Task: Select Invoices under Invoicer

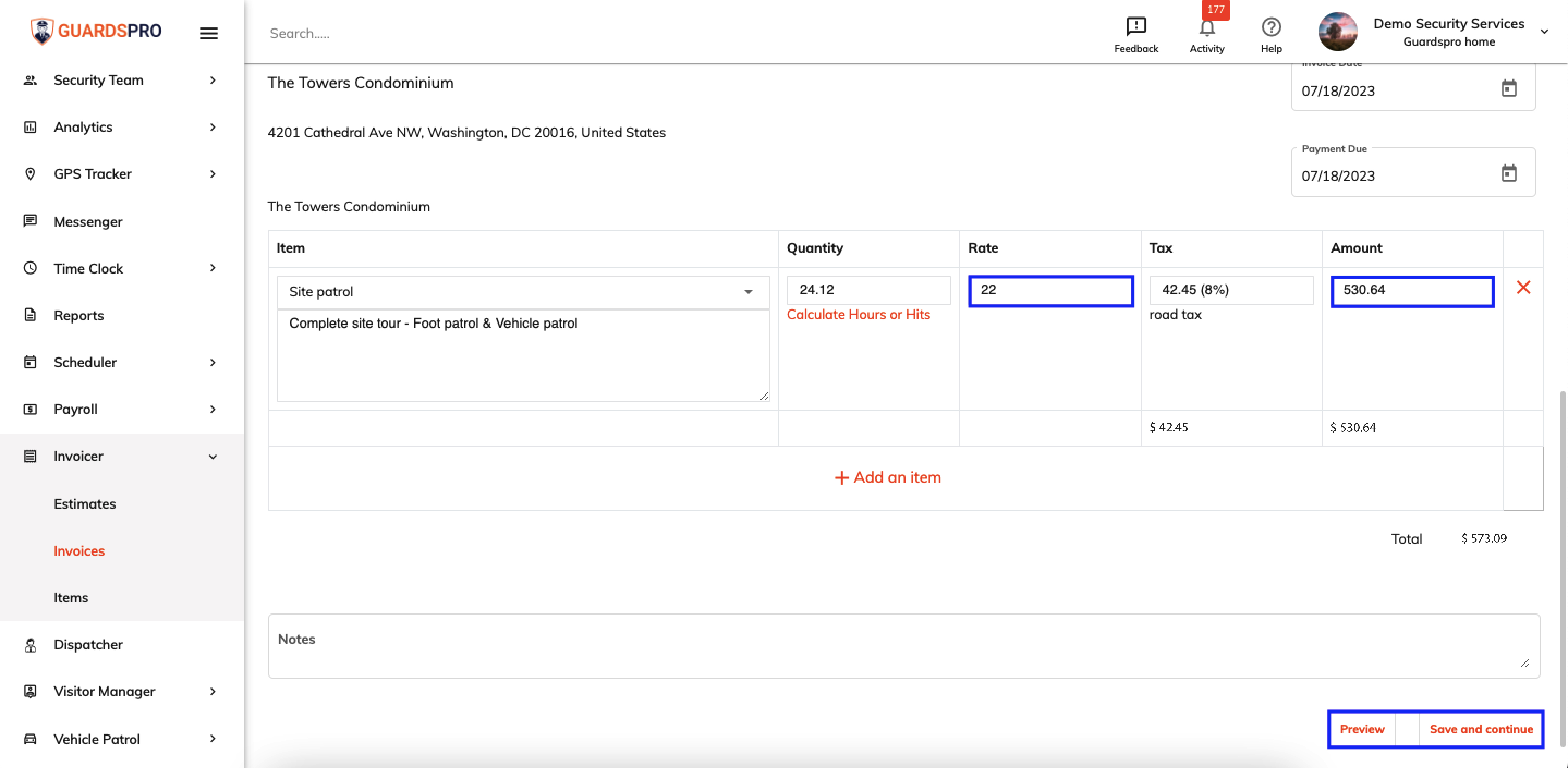Action: 79,551
